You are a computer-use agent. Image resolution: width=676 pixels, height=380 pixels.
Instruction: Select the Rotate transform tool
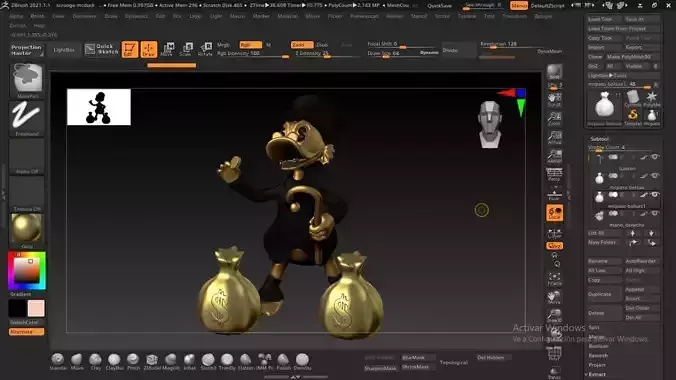click(205, 49)
